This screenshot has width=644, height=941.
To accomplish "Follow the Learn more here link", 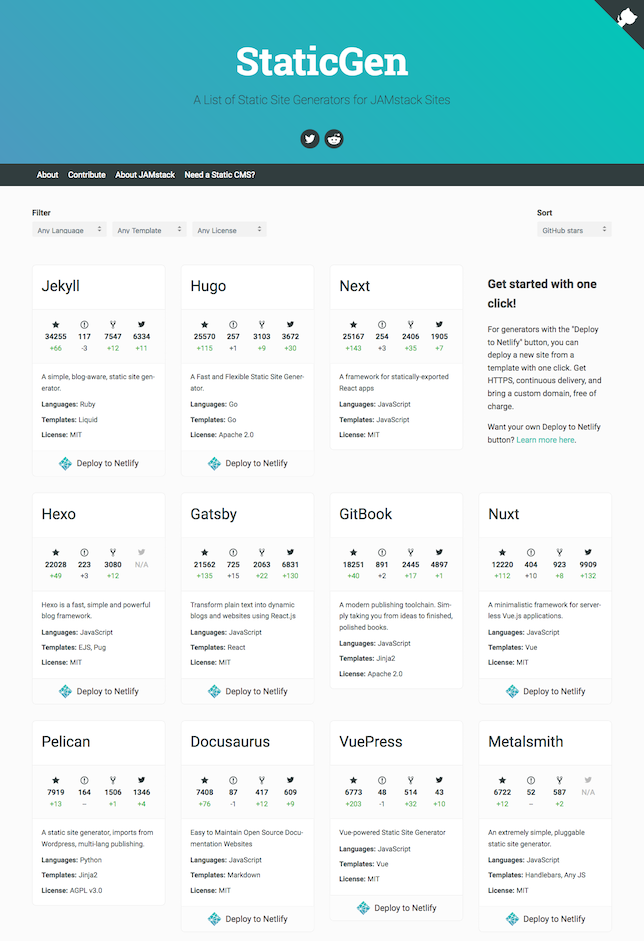I will [x=545, y=440].
